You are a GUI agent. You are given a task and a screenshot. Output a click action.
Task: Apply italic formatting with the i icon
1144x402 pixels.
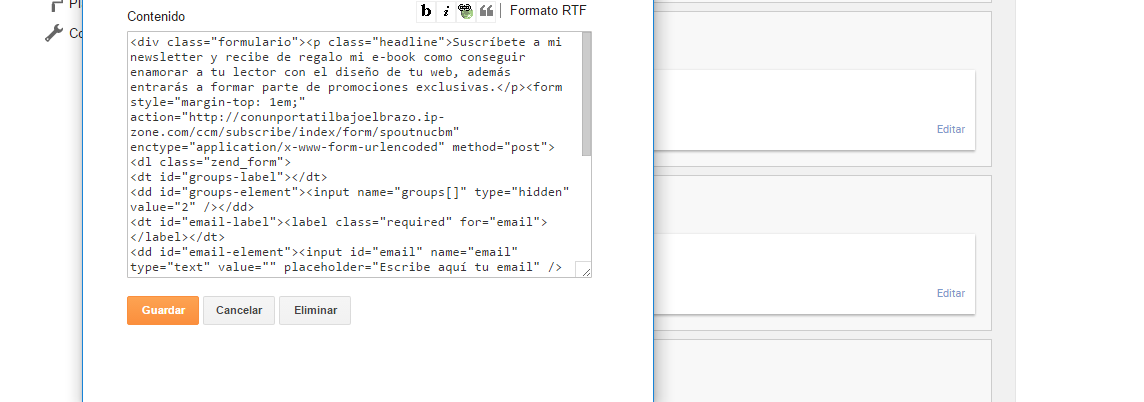(446, 11)
